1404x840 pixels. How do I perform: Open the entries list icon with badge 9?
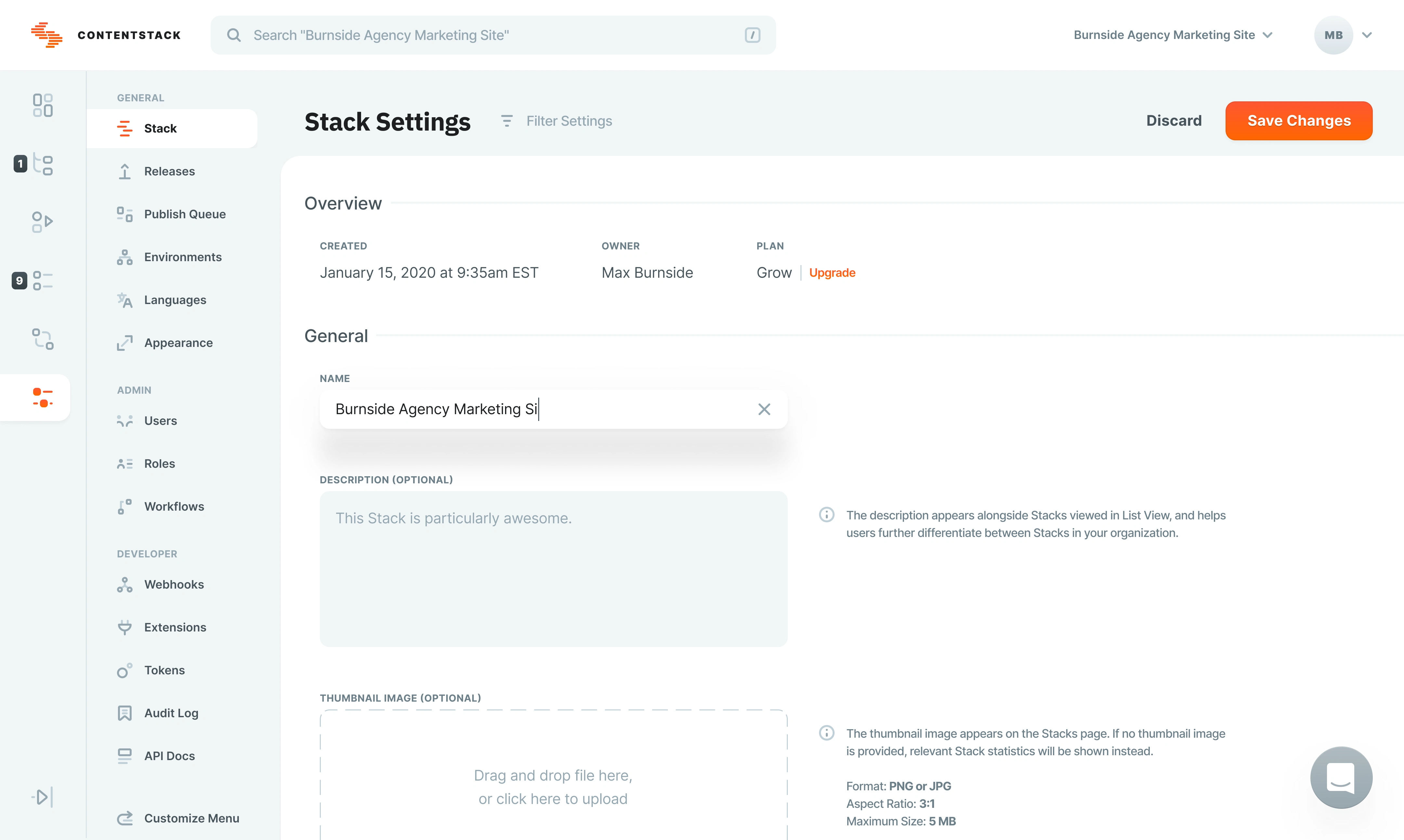pos(43,280)
